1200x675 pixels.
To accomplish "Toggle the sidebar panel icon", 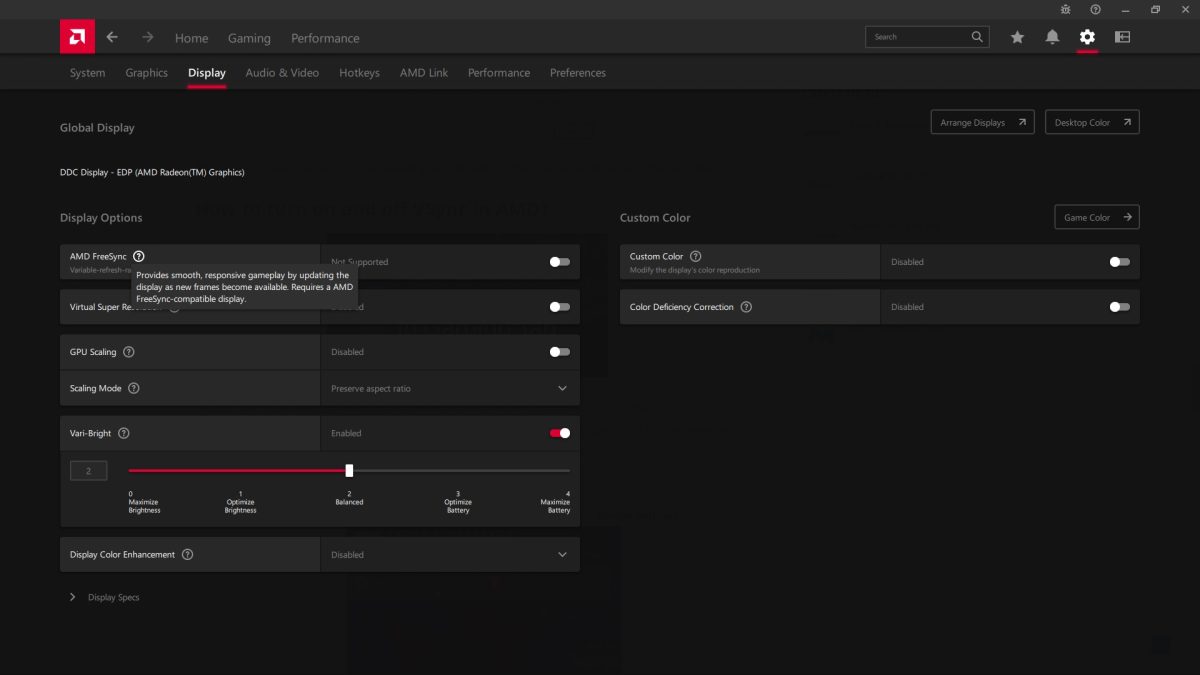I will click(x=1123, y=37).
